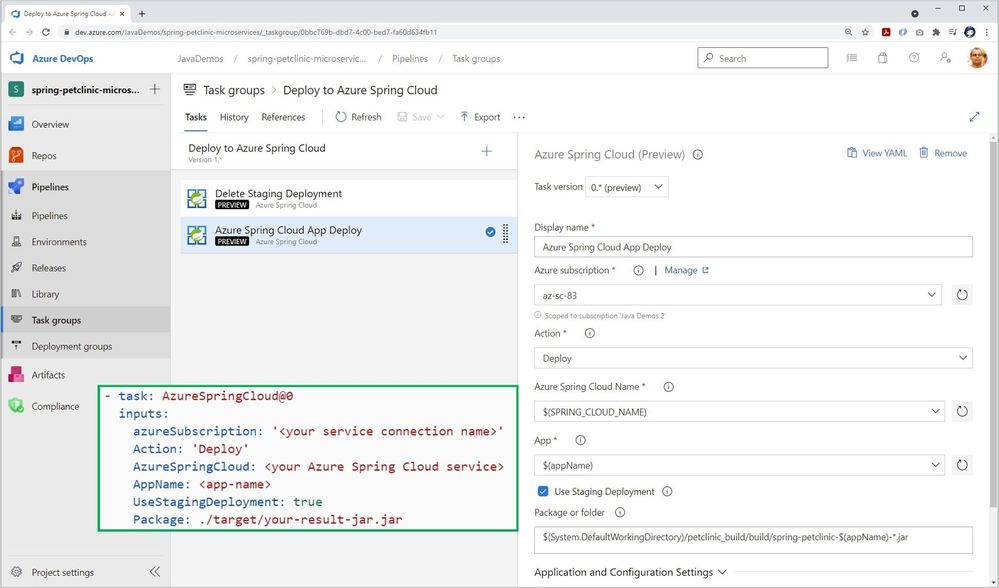Click the Display name field
This screenshot has width=999, height=588.
[x=753, y=247]
